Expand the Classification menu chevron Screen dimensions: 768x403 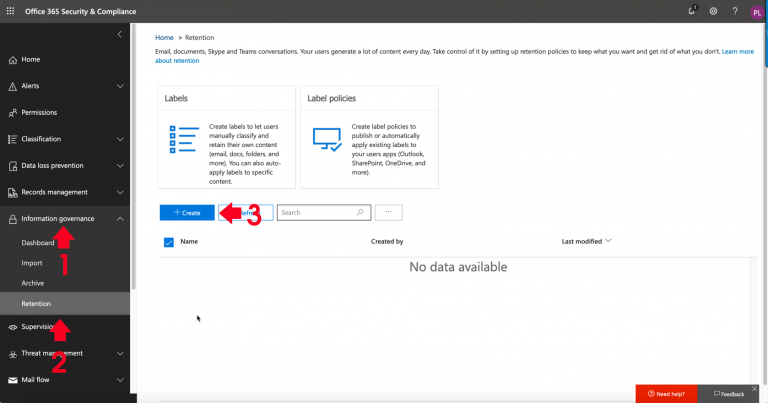click(x=120, y=139)
